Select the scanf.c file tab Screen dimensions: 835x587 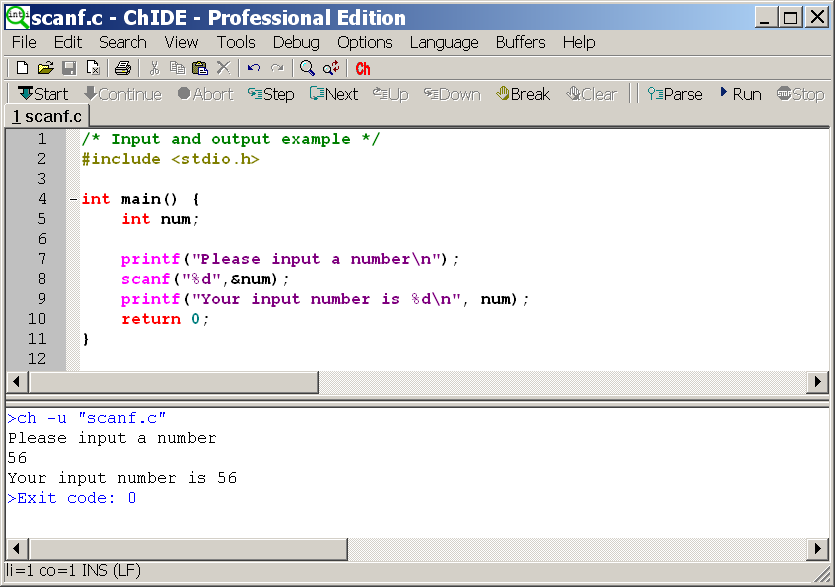tap(47, 116)
